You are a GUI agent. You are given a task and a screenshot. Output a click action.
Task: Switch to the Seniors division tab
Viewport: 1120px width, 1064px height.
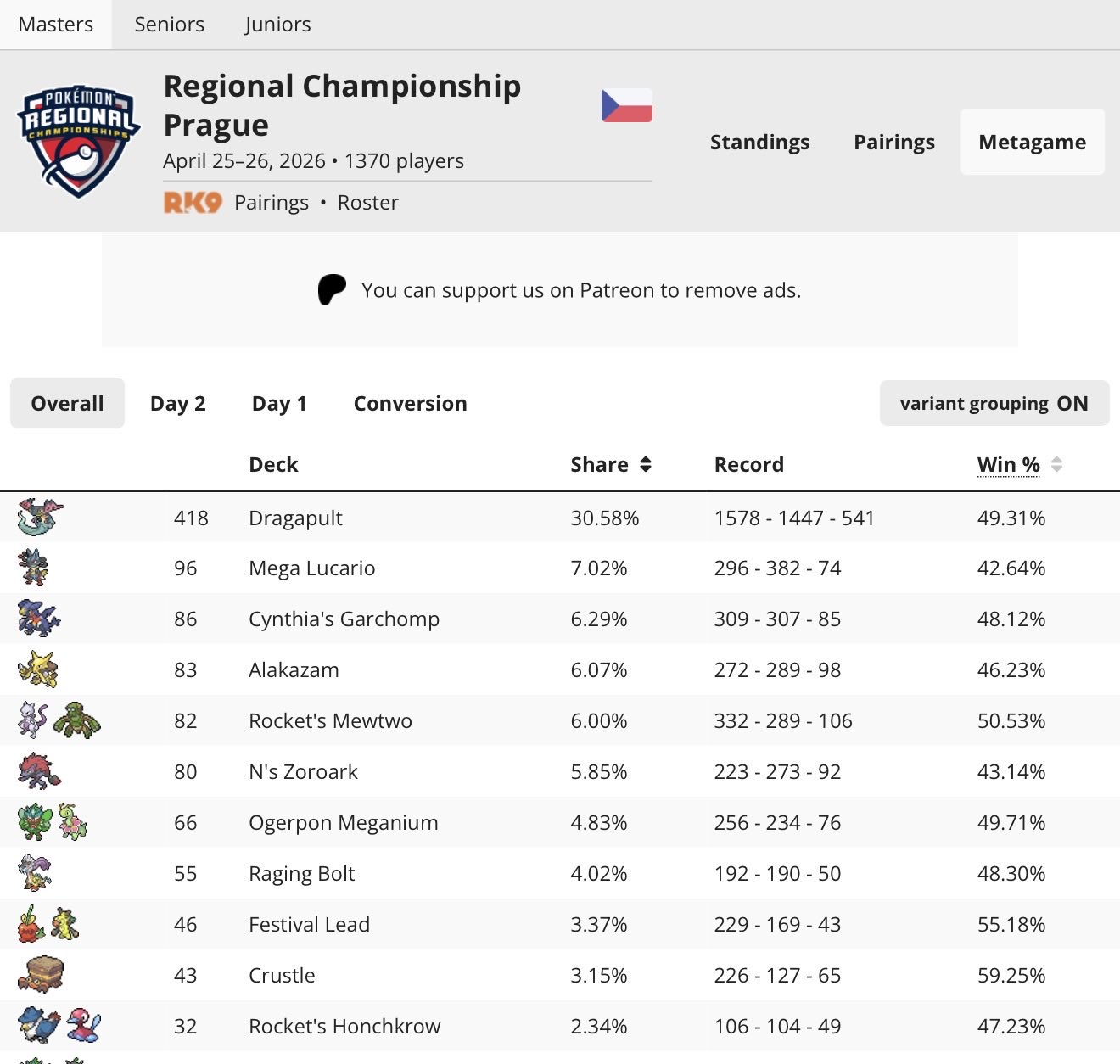pyautogui.click(x=170, y=25)
